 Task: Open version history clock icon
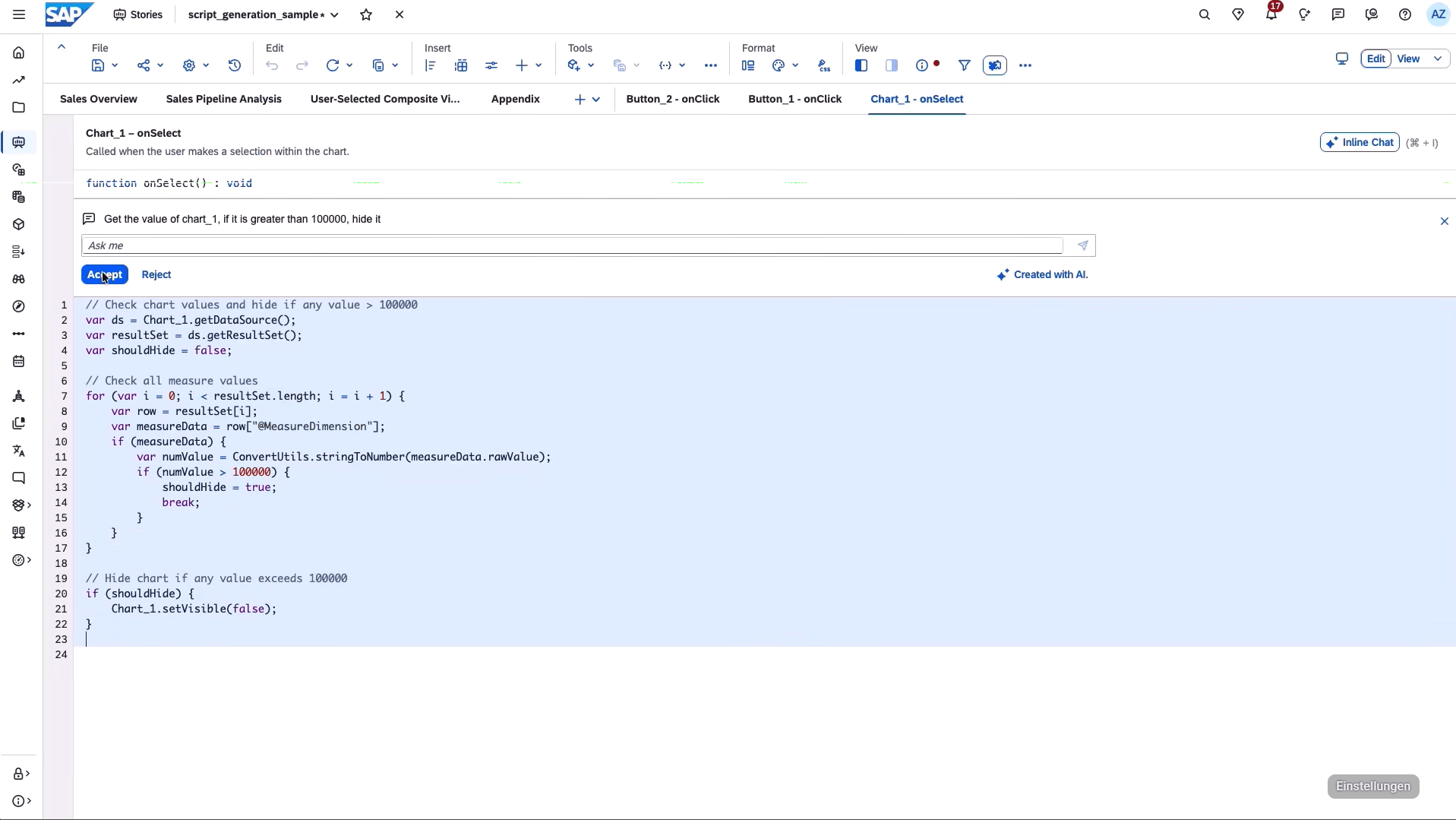click(x=235, y=65)
